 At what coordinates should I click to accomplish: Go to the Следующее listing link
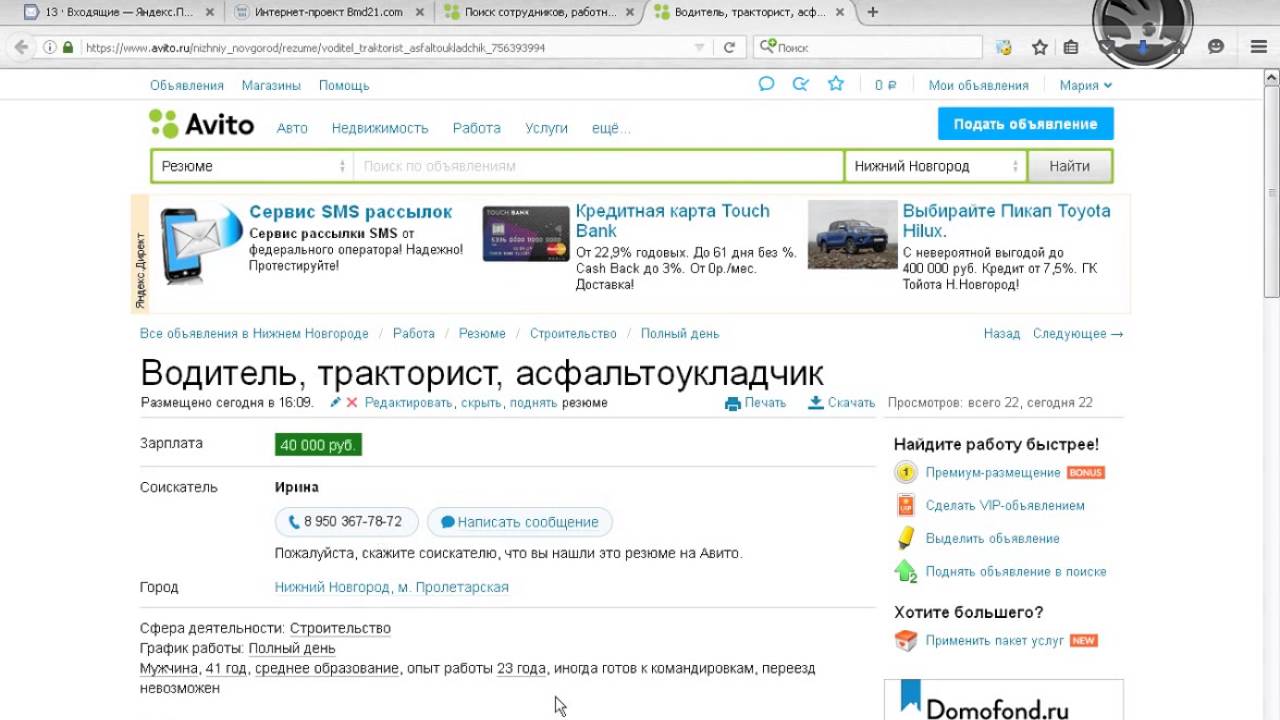(x=1078, y=334)
